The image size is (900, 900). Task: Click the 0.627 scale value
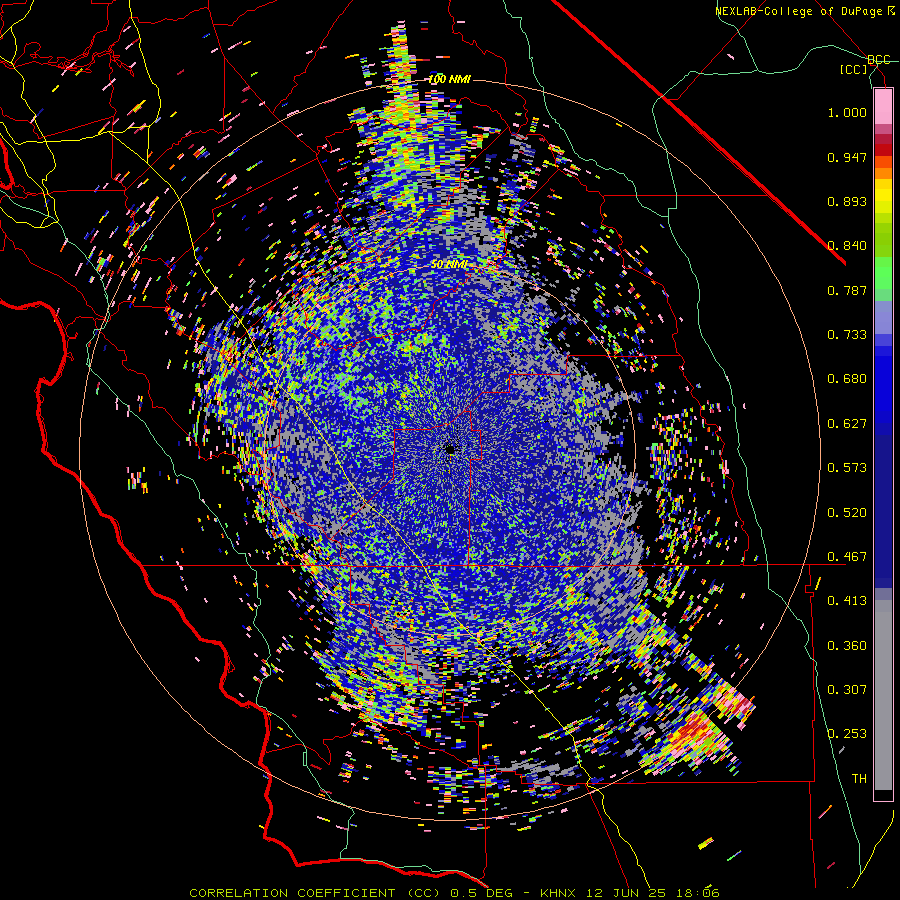[x=847, y=424]
